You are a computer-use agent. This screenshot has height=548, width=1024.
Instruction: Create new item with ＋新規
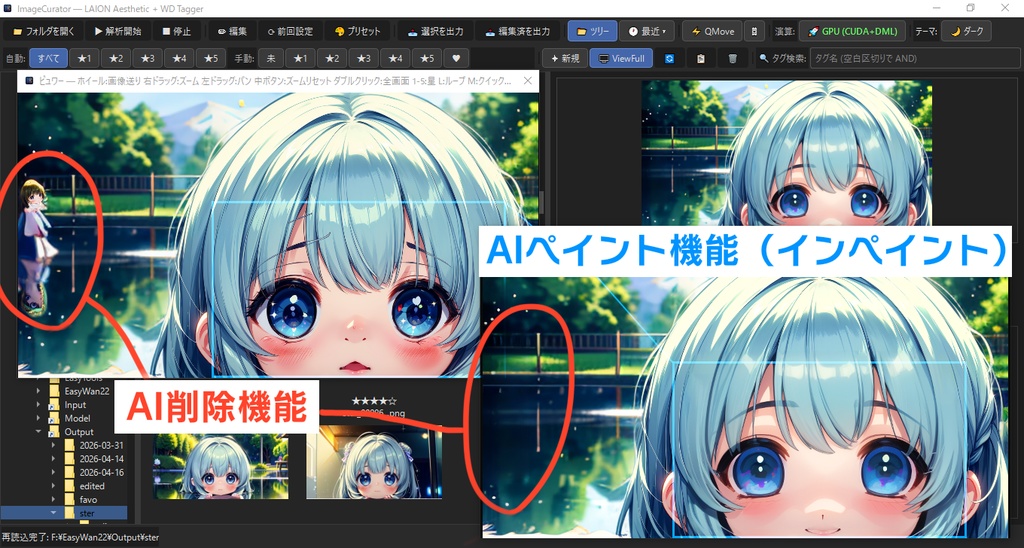coord(565,58)
